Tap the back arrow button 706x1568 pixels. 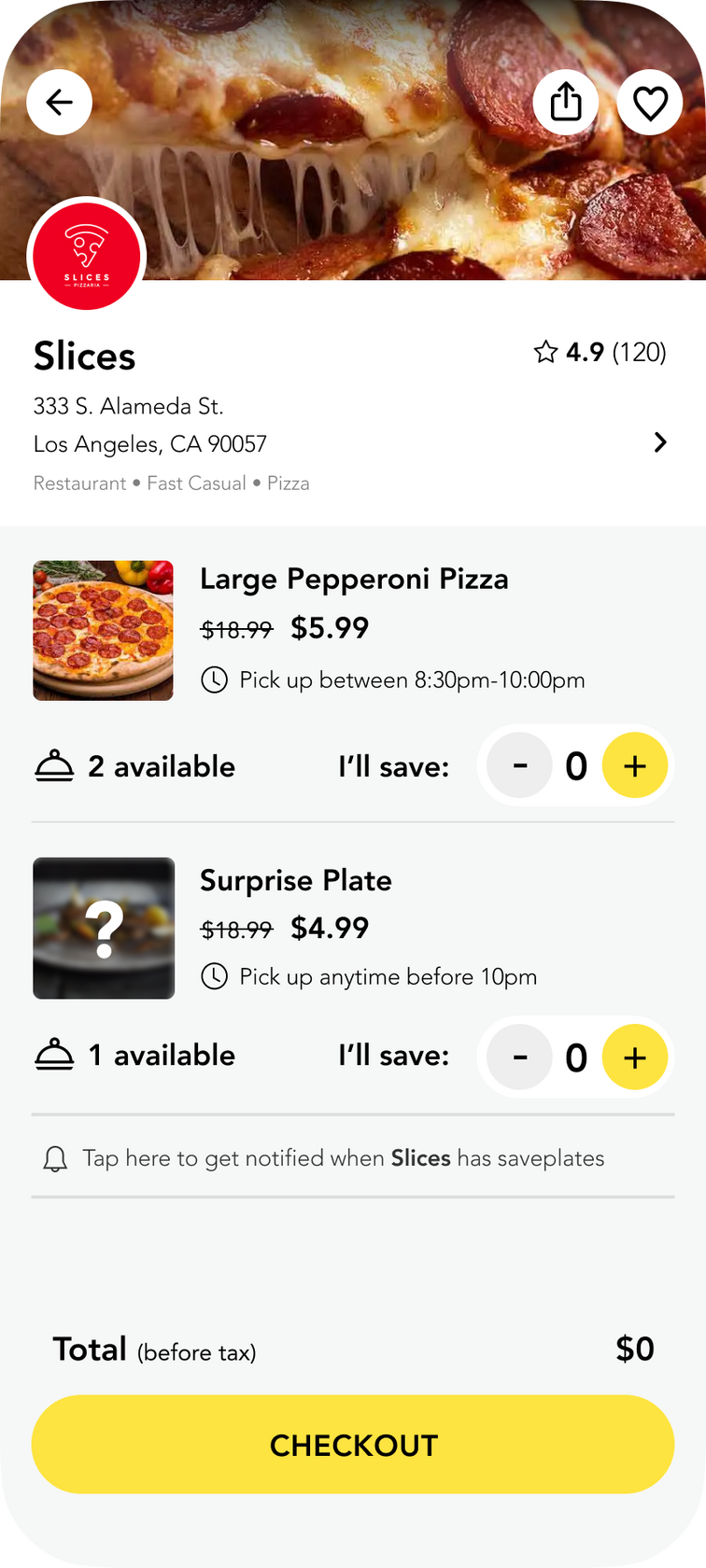point(59,102)
